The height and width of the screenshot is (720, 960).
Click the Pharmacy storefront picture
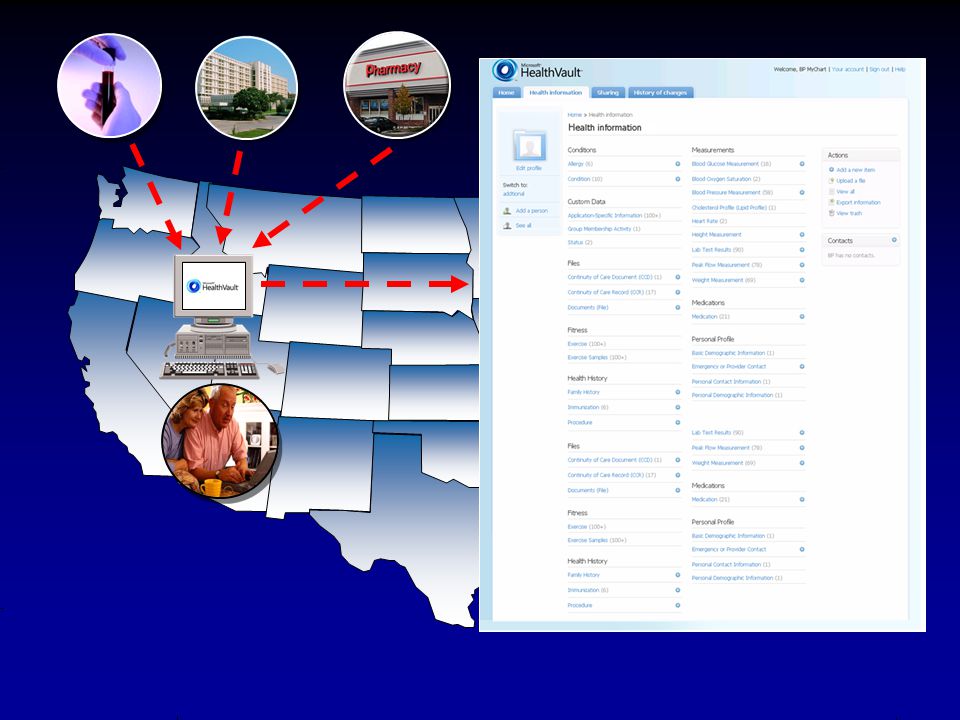pos(397,85)
